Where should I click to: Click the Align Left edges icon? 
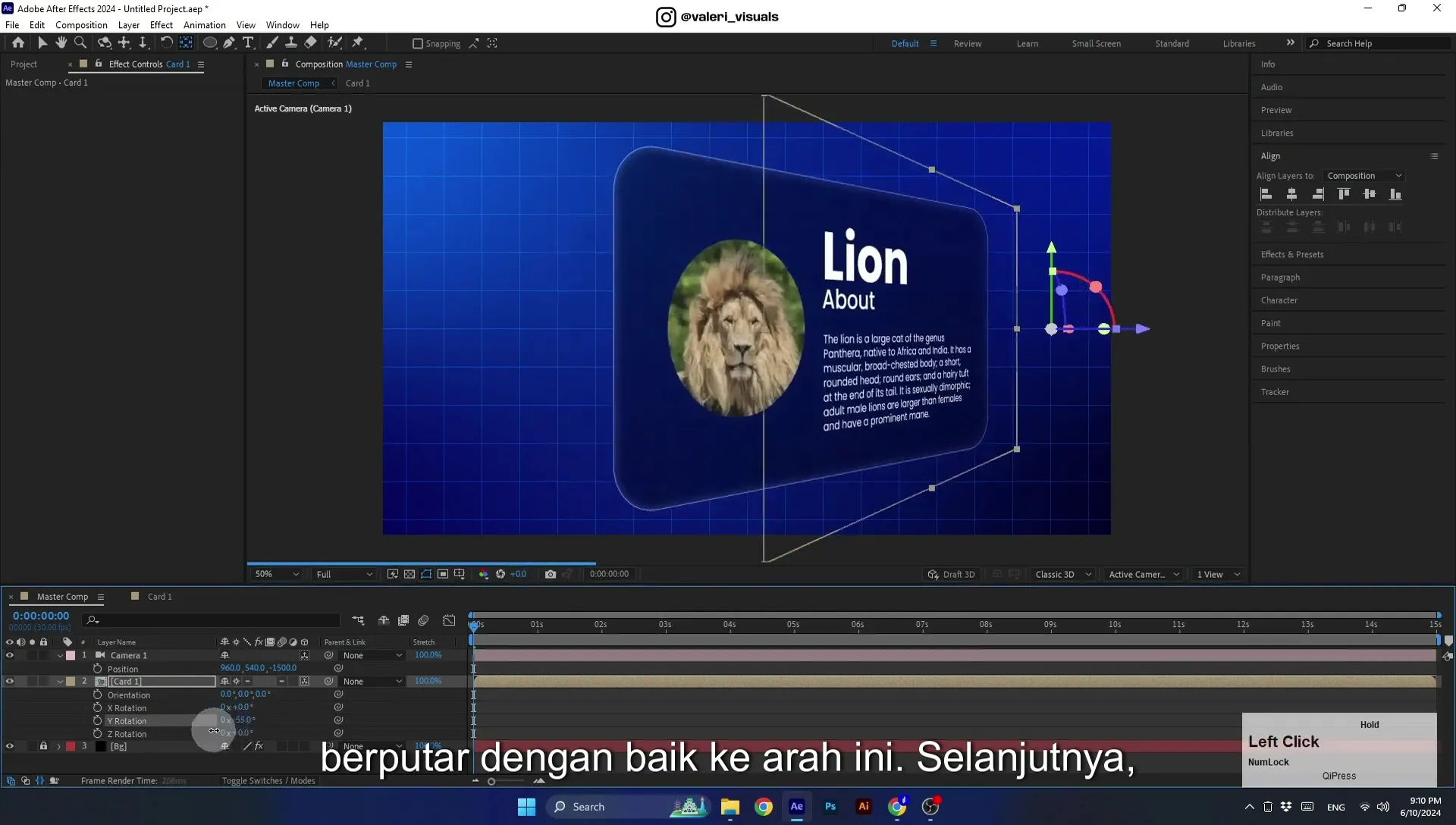pos(1266,194)
